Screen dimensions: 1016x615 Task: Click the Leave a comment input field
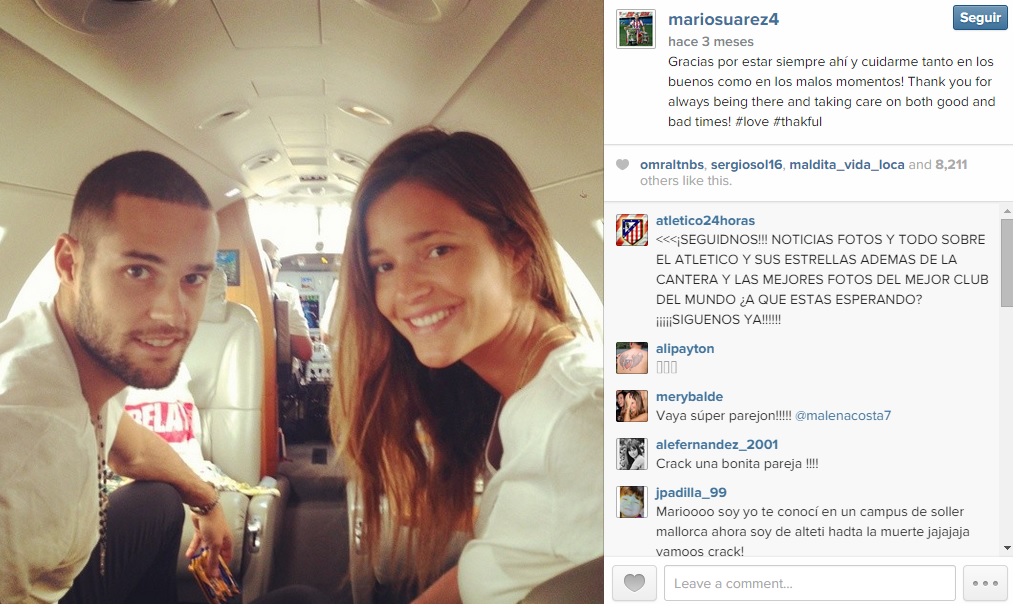(809, 583)
